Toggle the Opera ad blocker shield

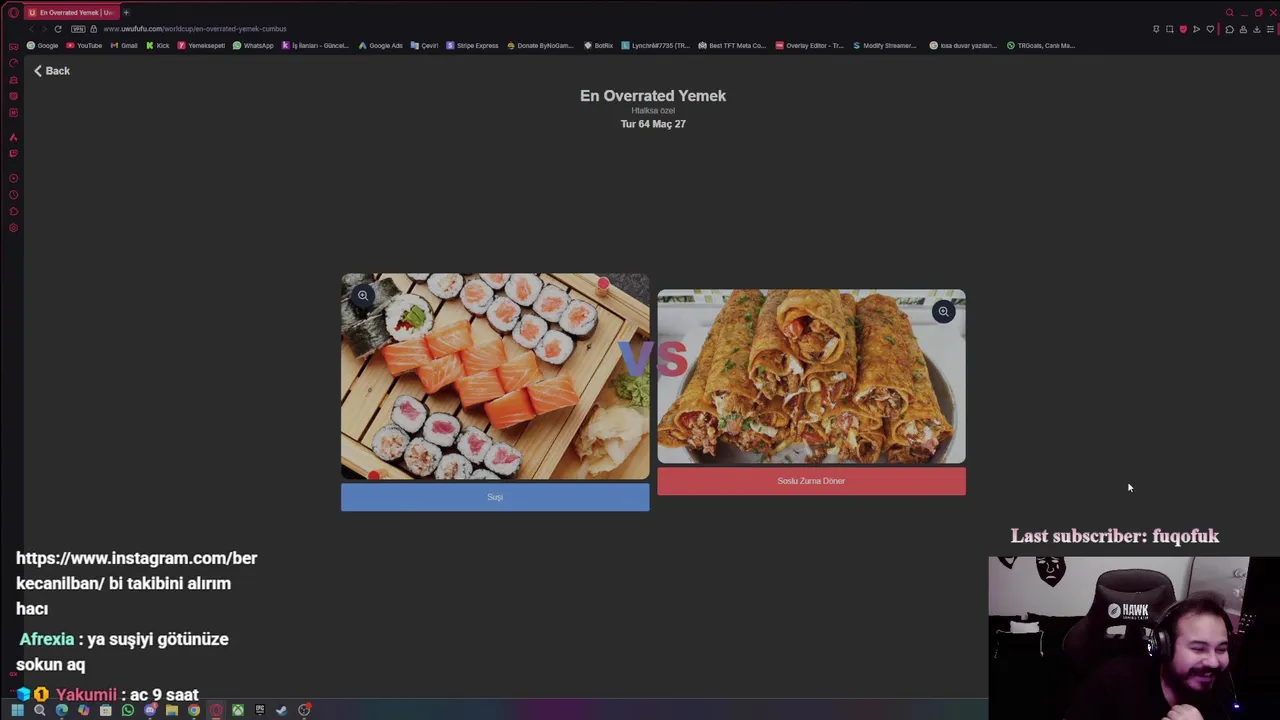tap(1183, 29)
